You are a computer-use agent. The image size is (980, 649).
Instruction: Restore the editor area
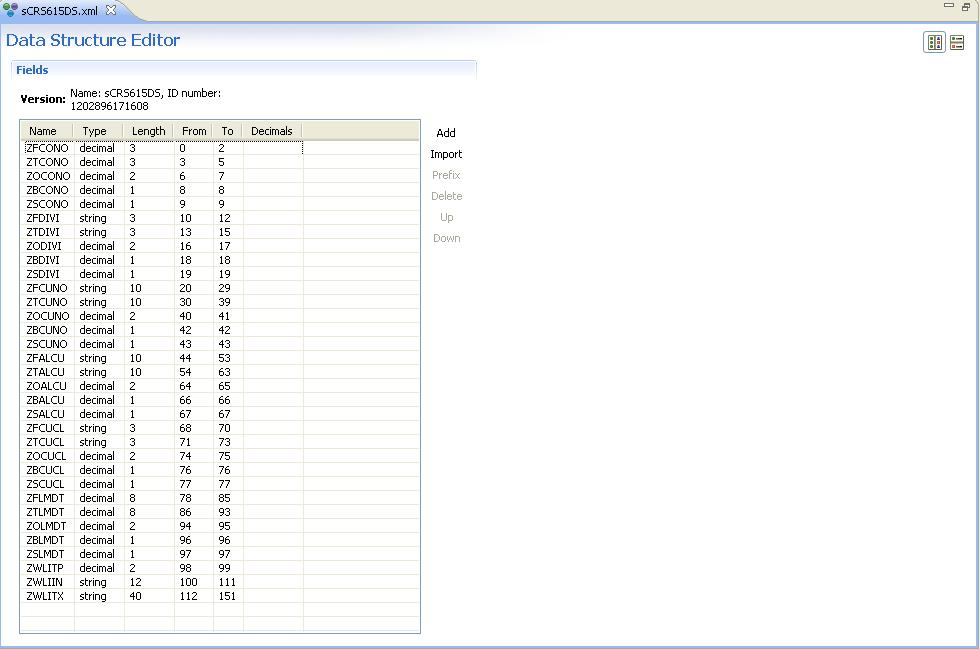[x=966, y=6]
